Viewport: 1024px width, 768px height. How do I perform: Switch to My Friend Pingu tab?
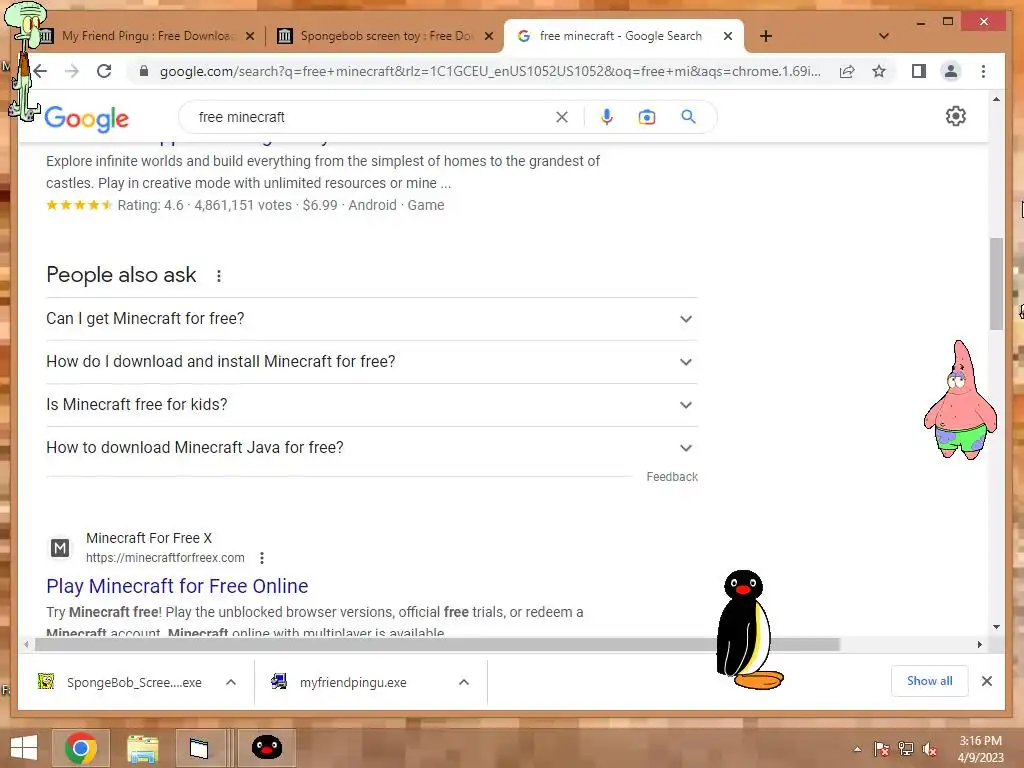point(148,36)
